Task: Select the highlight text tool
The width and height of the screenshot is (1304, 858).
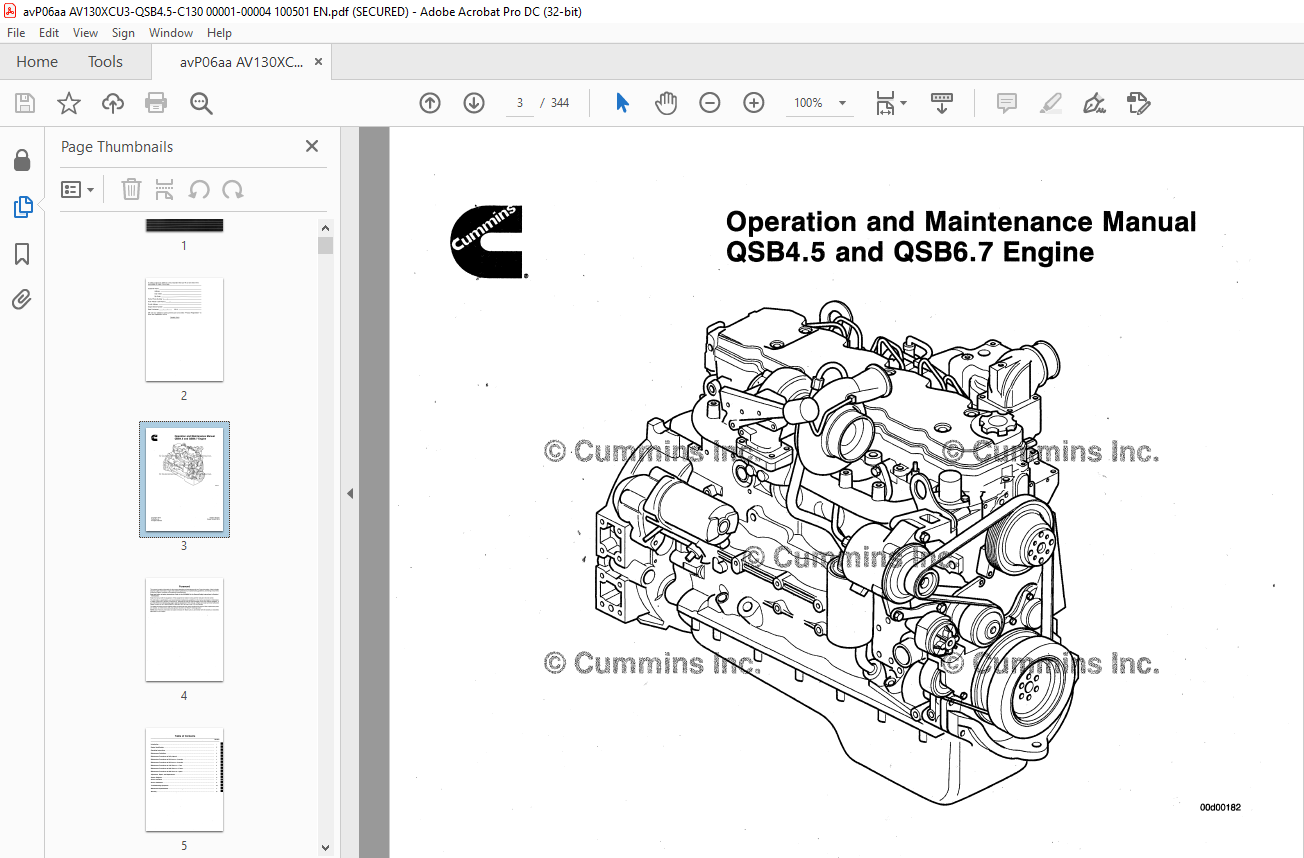Action: coord(1051,103)
